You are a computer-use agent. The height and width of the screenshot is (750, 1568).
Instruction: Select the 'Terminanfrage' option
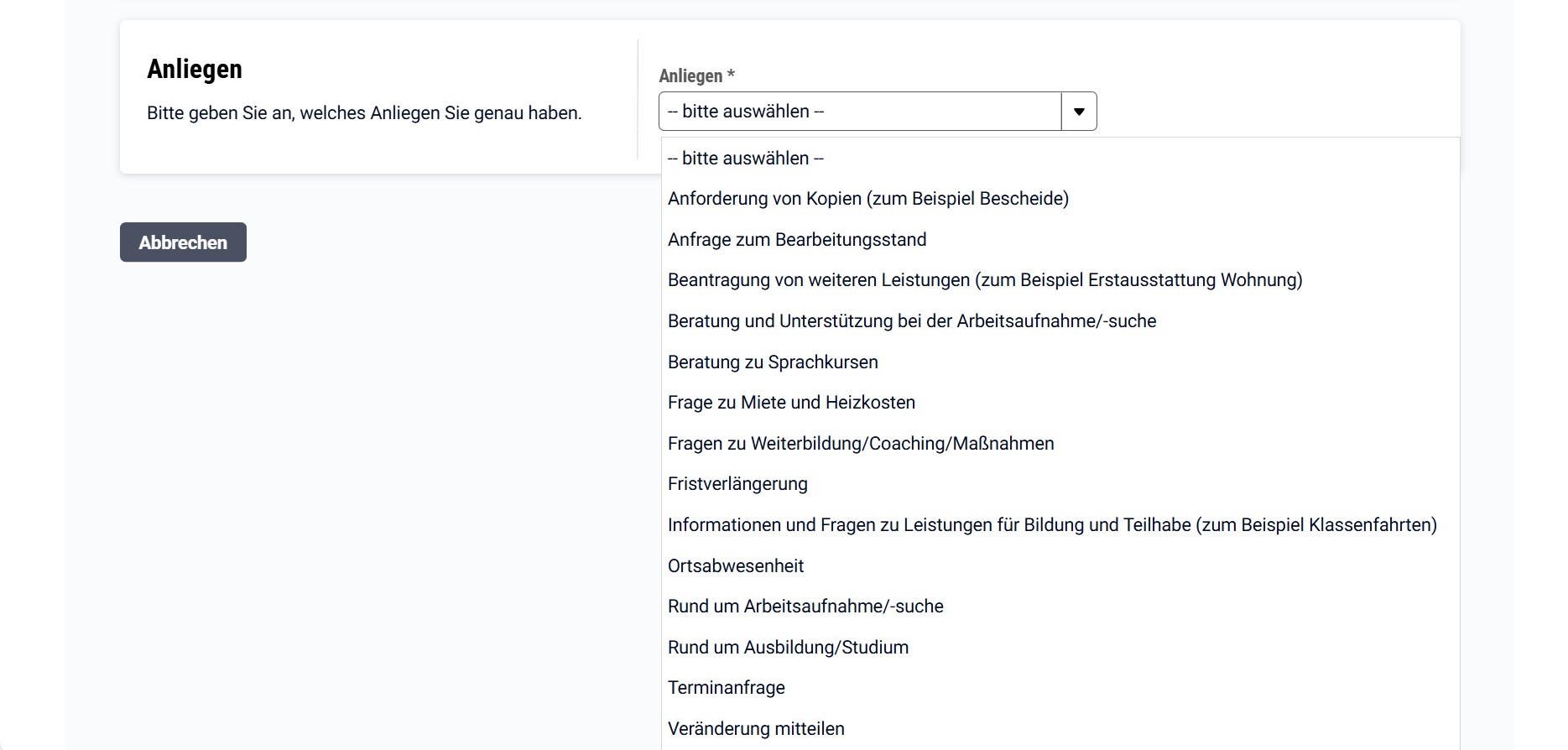point(727,688)
